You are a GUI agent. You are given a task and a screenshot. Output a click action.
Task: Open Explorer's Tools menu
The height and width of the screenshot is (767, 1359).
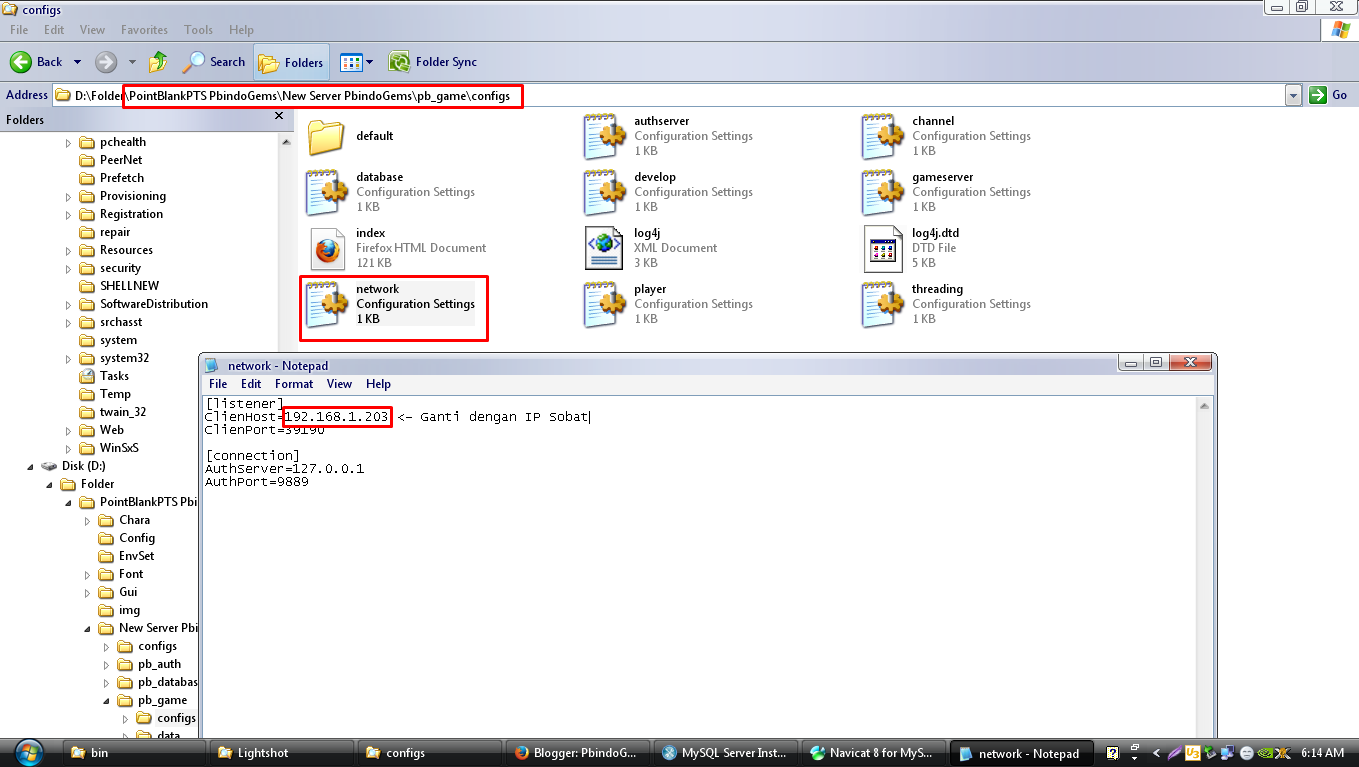(198, 30)
